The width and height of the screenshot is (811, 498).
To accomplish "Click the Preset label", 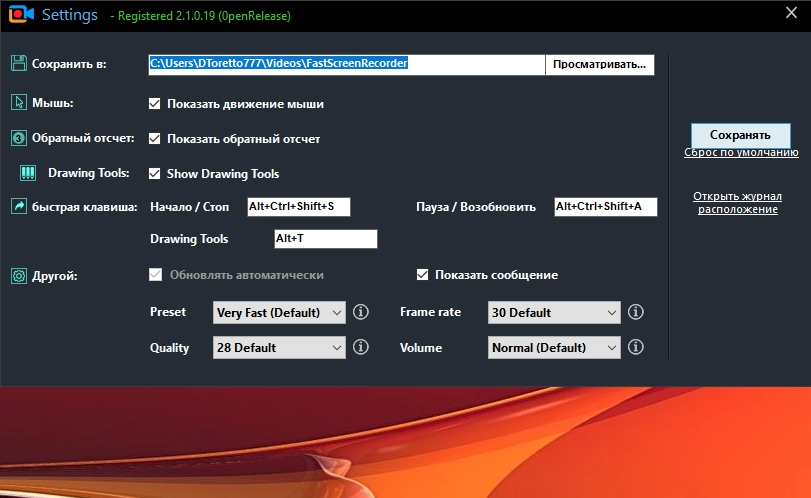I will click(168, 312).
